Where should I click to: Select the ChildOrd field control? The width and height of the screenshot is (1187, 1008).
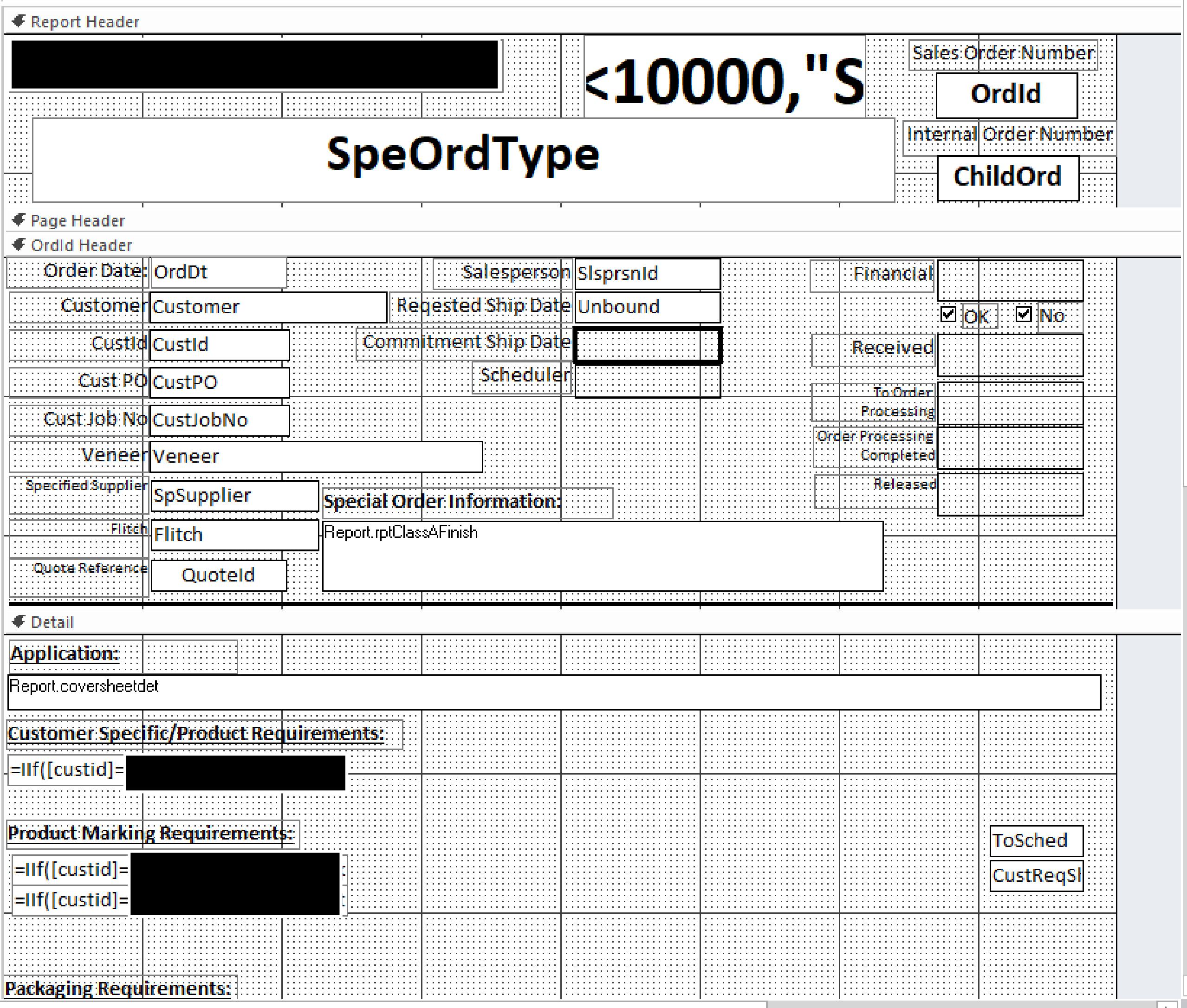coord(1008,178)
